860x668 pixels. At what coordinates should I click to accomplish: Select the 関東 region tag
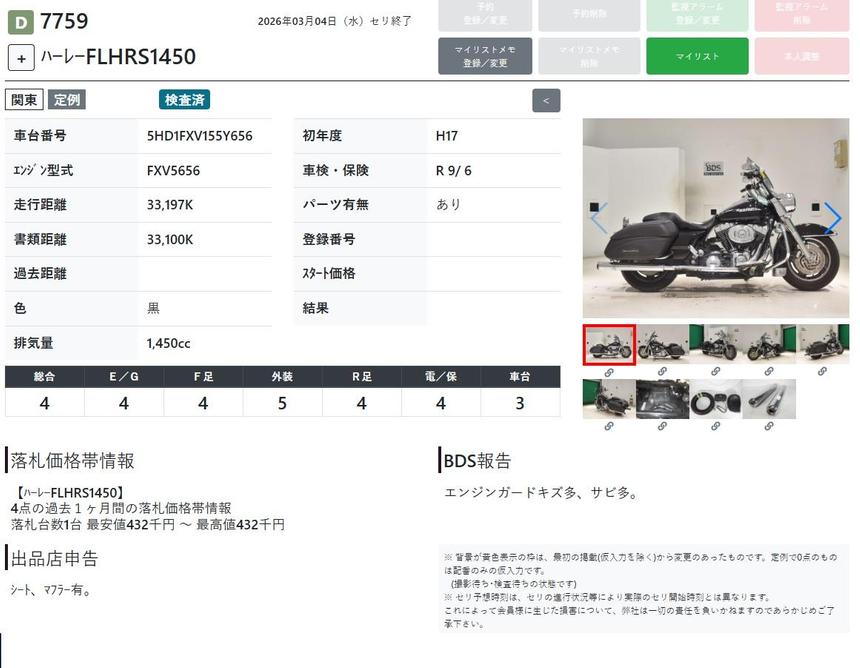click(24, 100)
